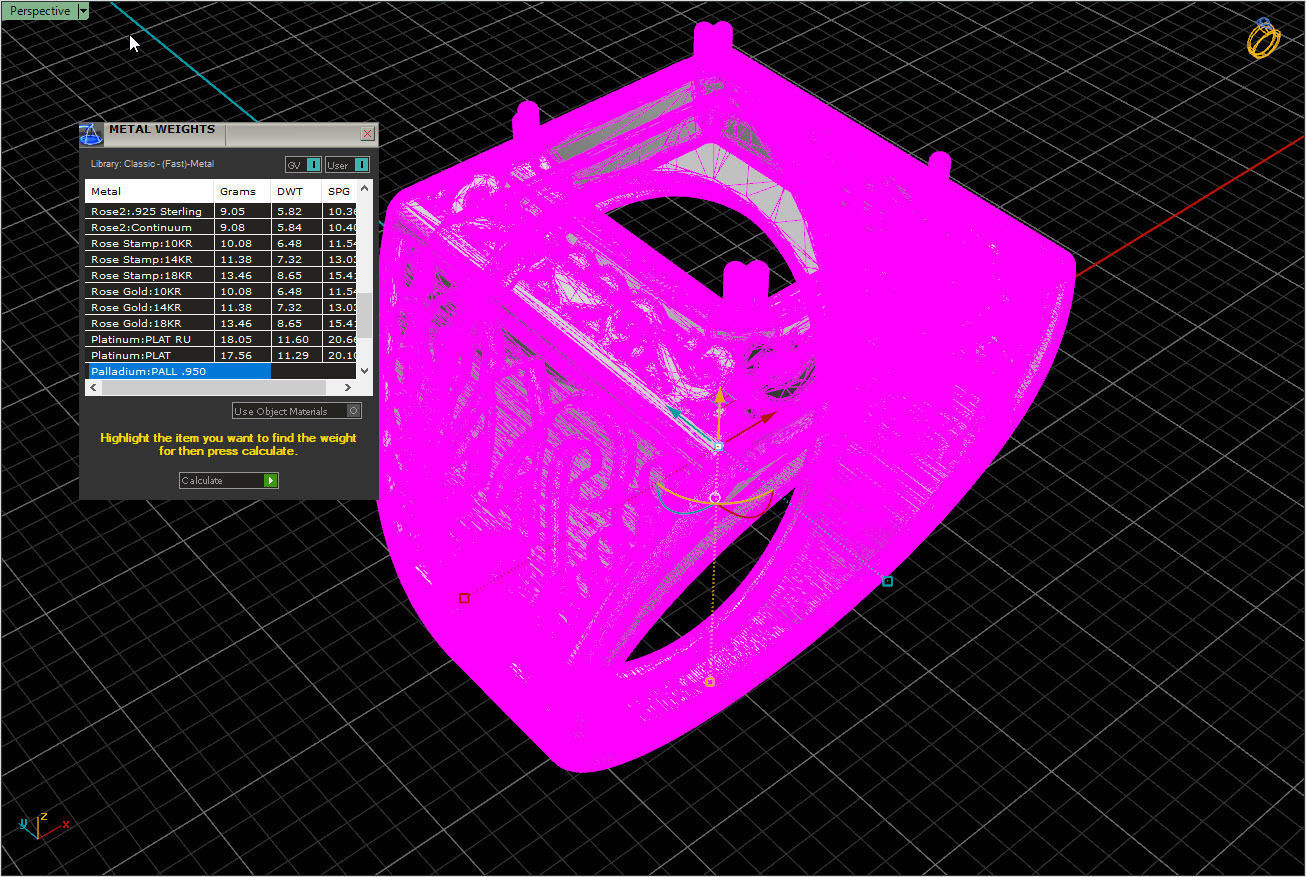Select the Rose Stamp:10KR row

[x=221, y=243]
